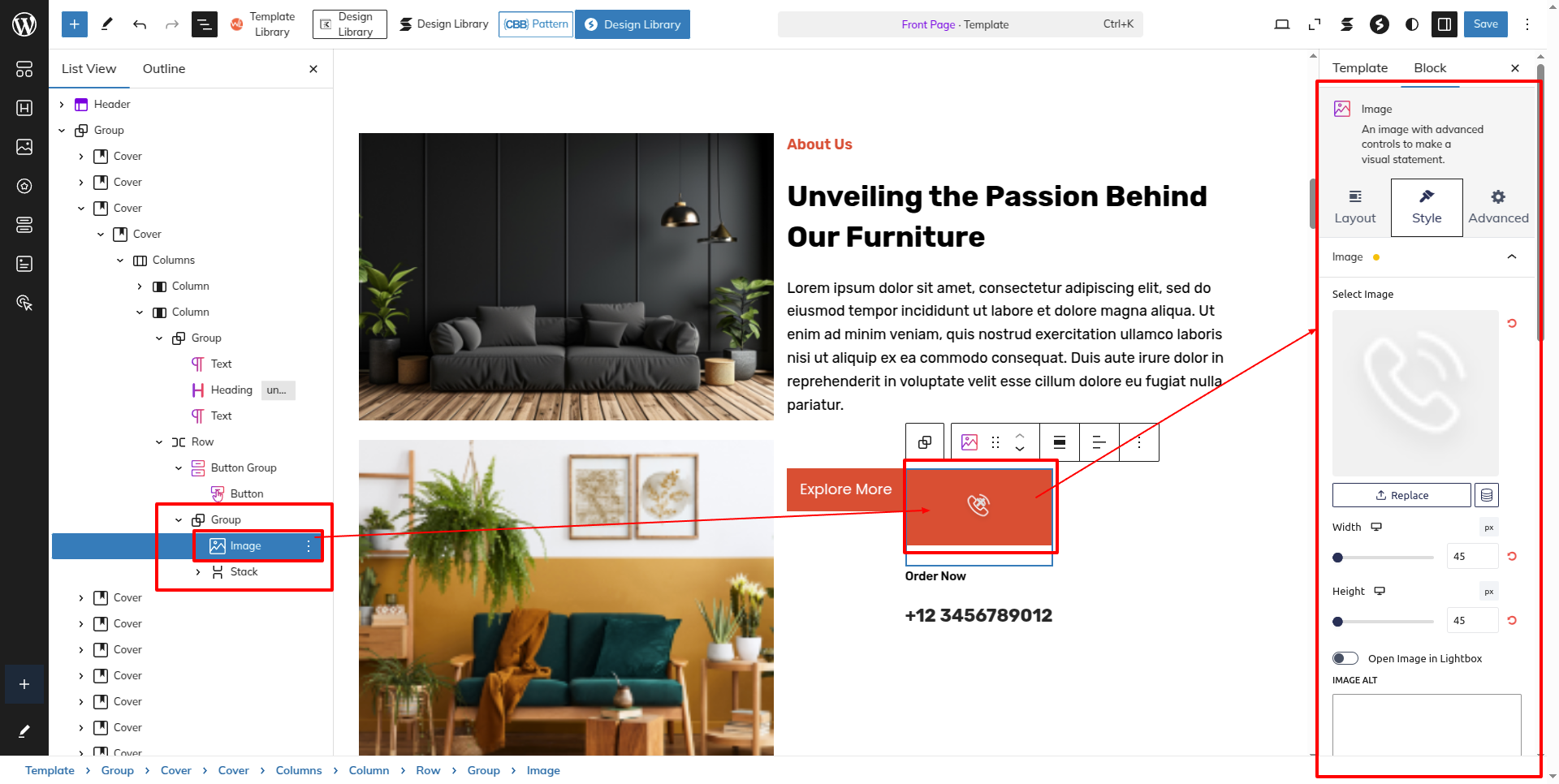Collapse the Image settings panel chevron
This screenshot has height=784, width=1559.
[1512, 256]
